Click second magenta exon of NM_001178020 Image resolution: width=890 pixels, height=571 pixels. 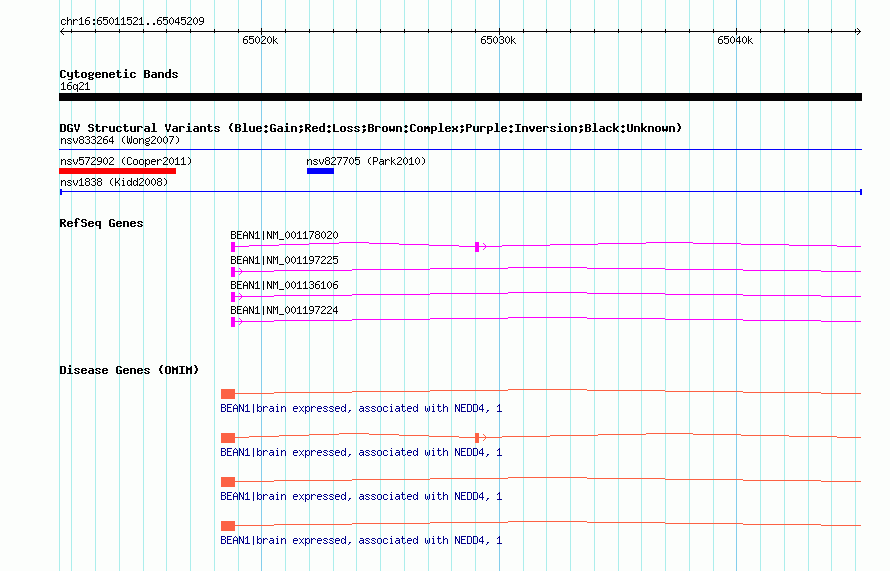477,246
